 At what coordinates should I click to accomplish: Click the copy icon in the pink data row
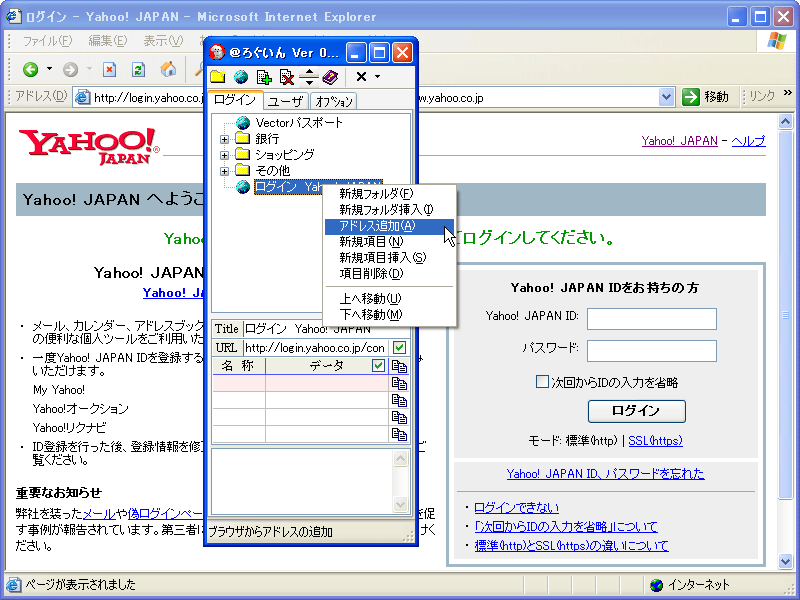(x=399, y=383)
